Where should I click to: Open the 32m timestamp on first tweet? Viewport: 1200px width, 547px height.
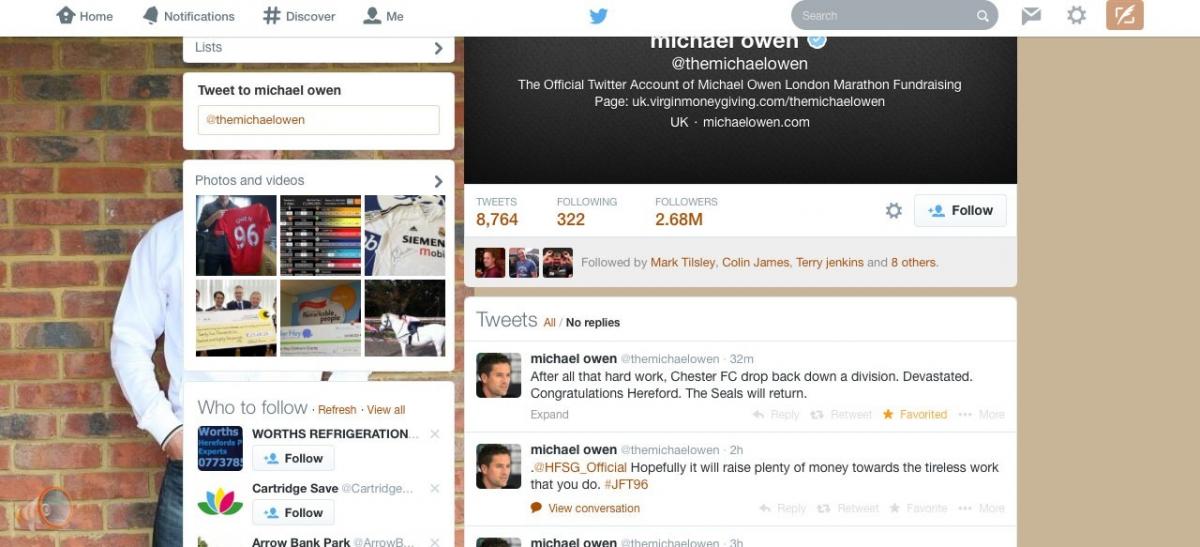pos(742,359)
